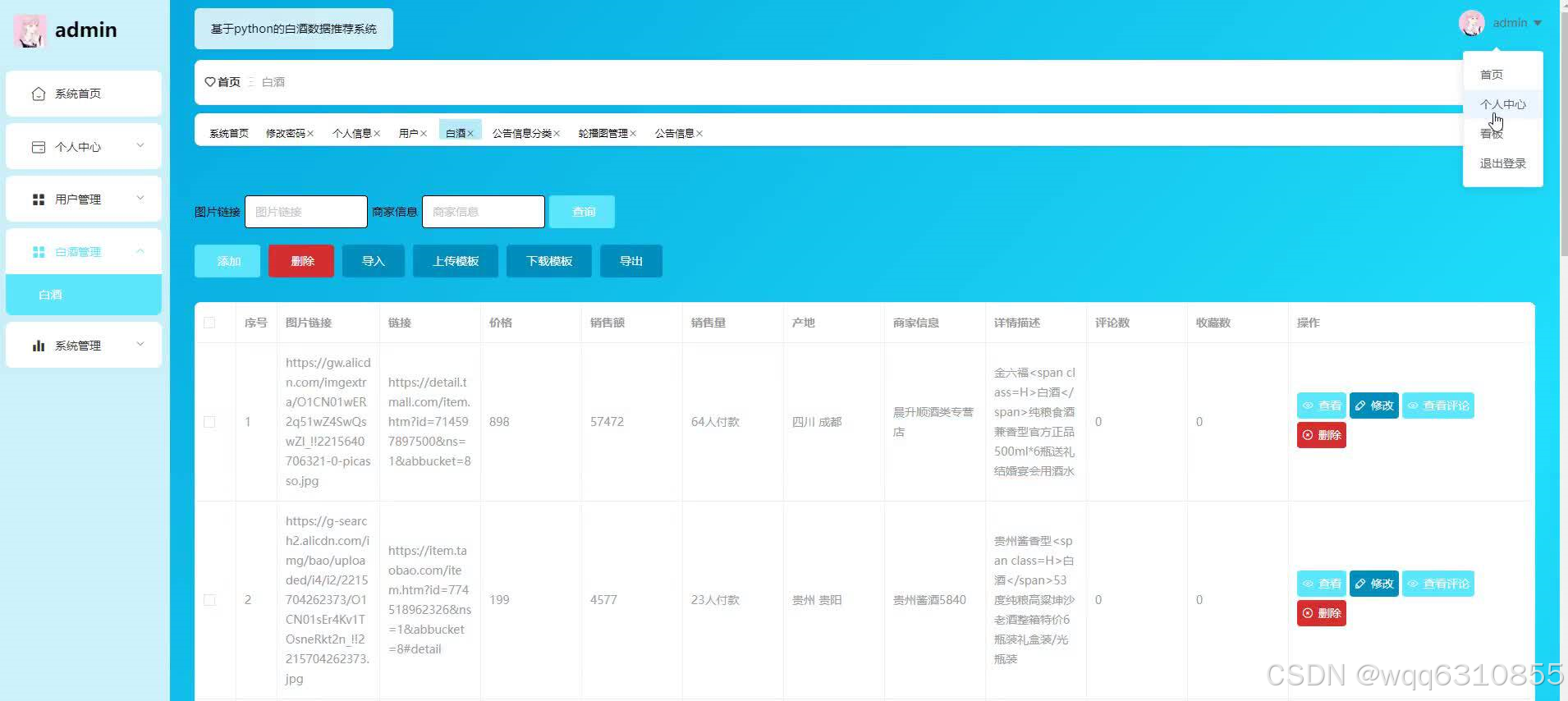Click the grid icon beside 用户管理
Viewport: 1568px width, 701px height.
click(38, 199)
